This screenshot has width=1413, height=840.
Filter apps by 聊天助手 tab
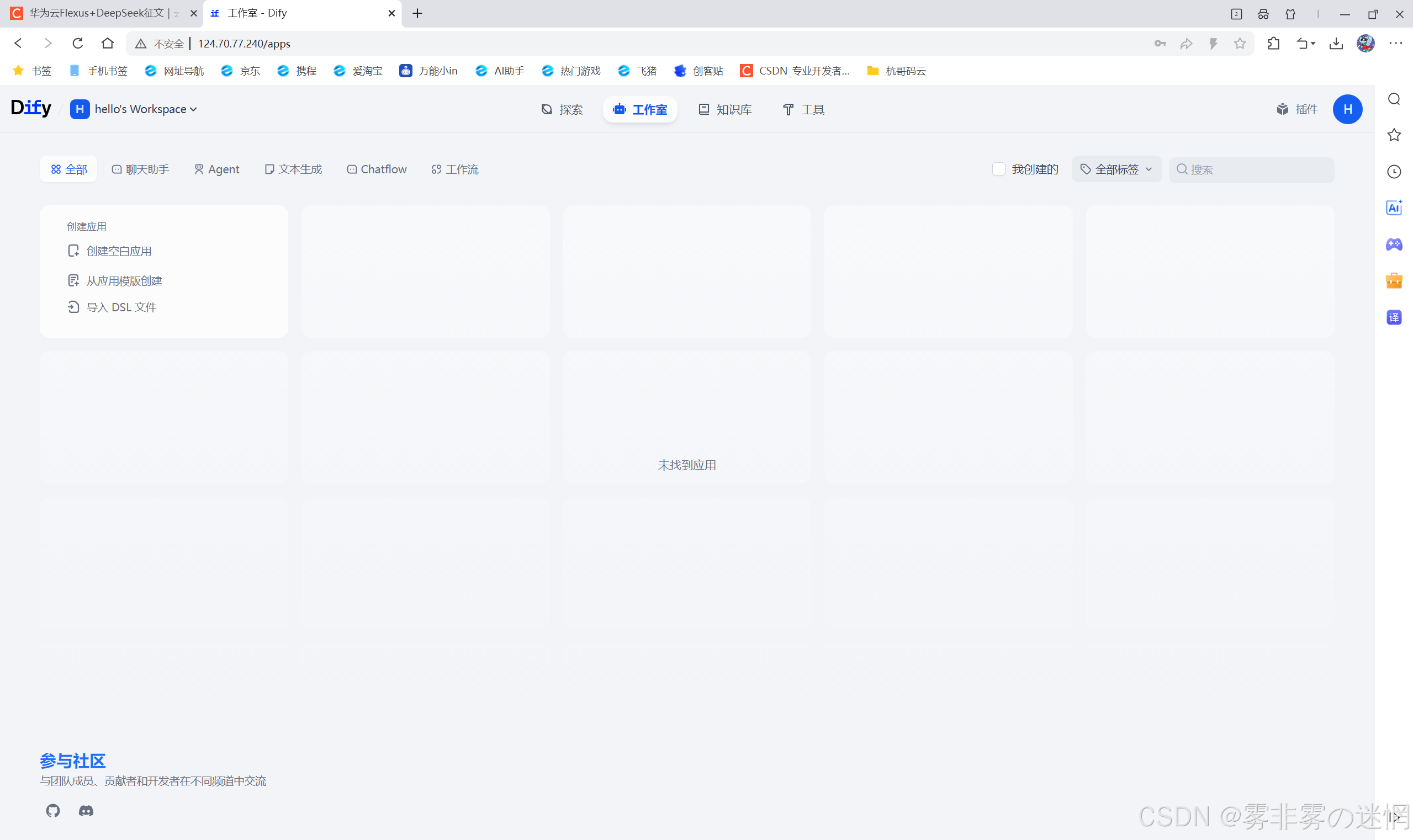point(140,169)
